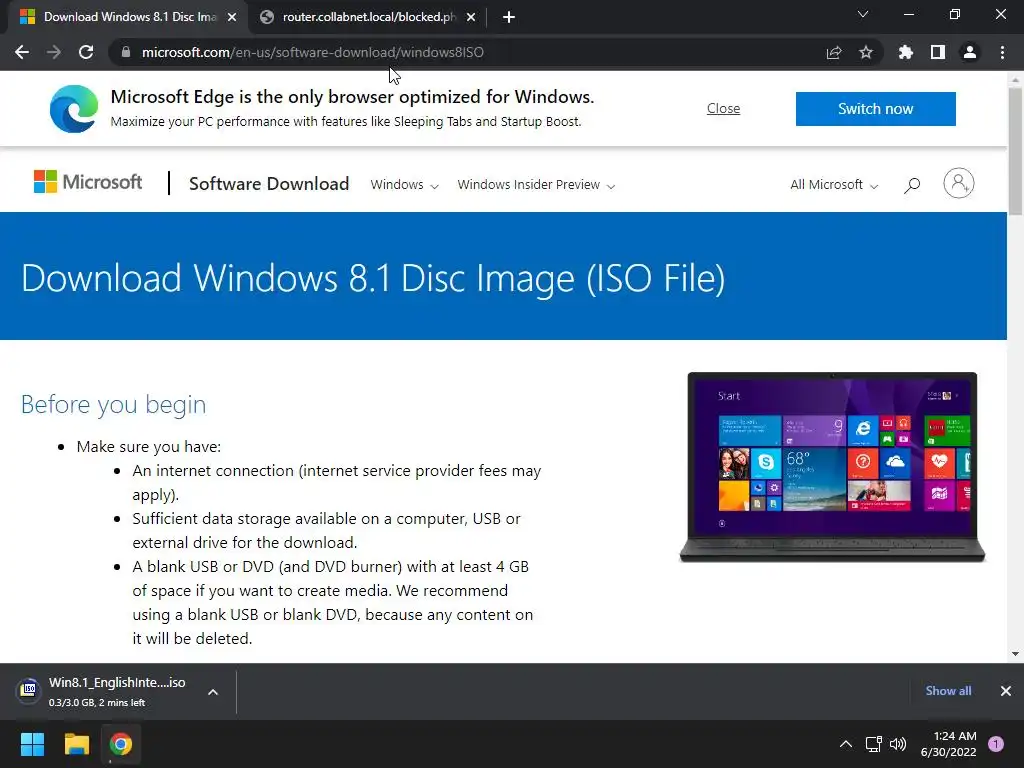1024x768 pixels.
Task: Click the Win8.1_EnglishInte....iso download item
Action: pyautogui.click(x=117, y=692)
